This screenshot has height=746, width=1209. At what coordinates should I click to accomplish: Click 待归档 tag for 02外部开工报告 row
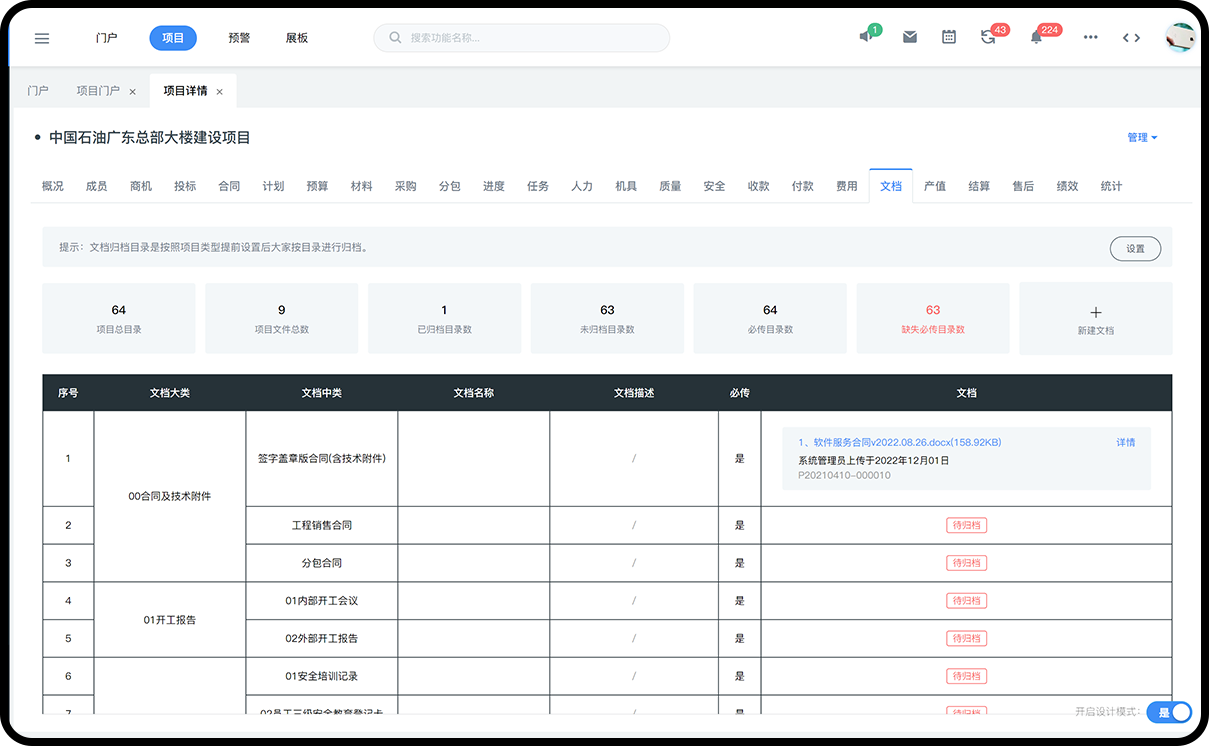[966, 638]
